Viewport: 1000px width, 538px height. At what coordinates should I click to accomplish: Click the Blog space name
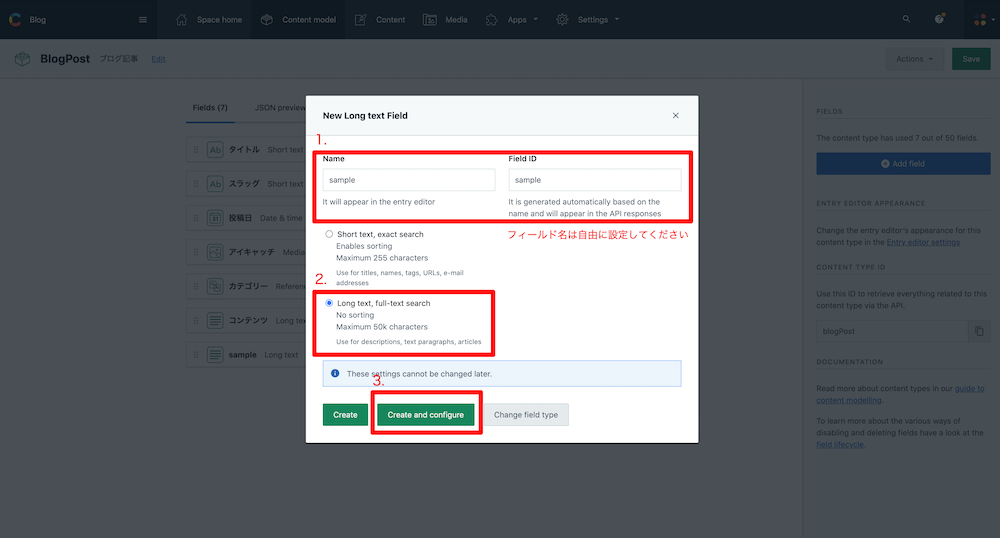point(38,20)
